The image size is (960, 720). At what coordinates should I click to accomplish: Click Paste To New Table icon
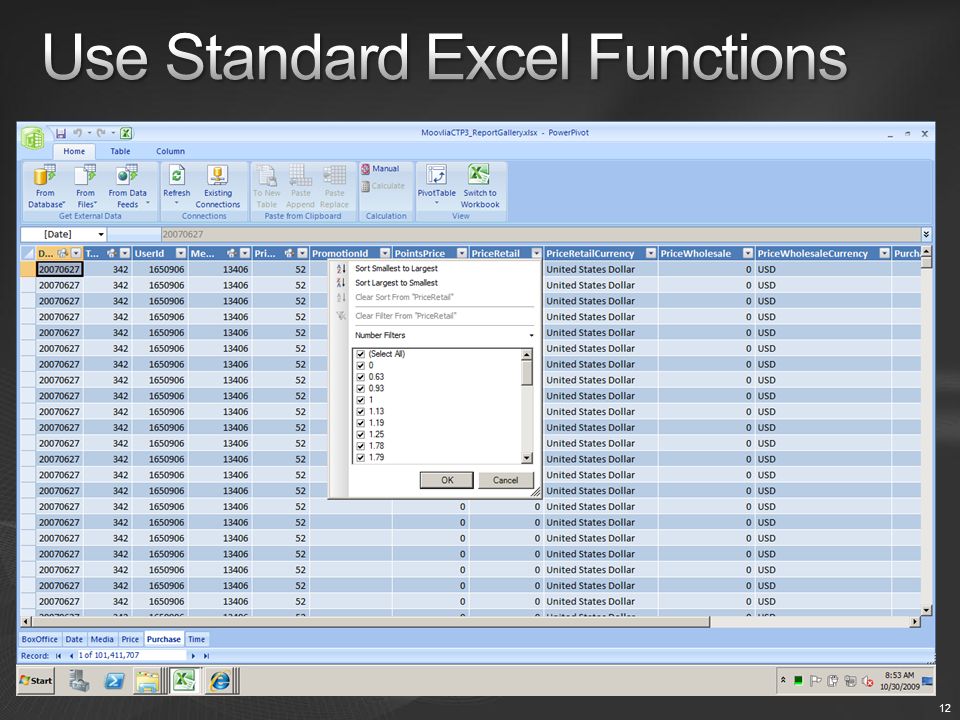coord(266,176)
